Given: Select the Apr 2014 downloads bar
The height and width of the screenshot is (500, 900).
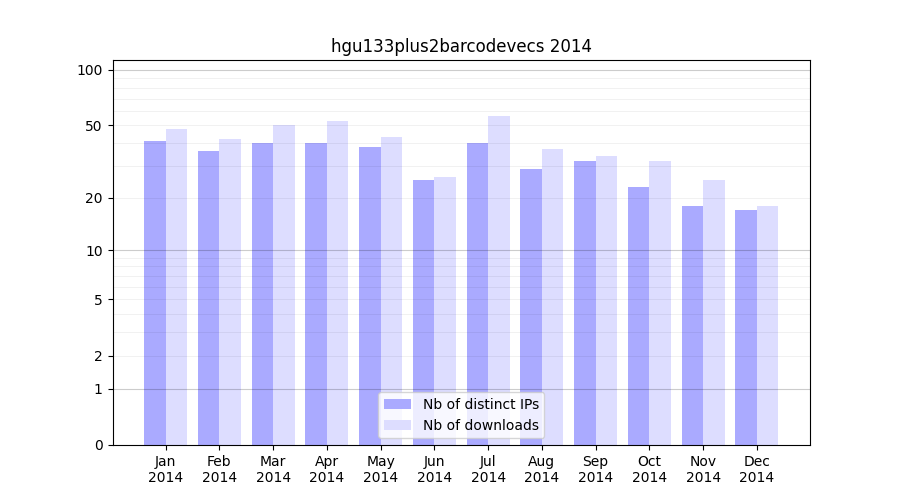Looking at the screenshot, I should pos(338,283).
